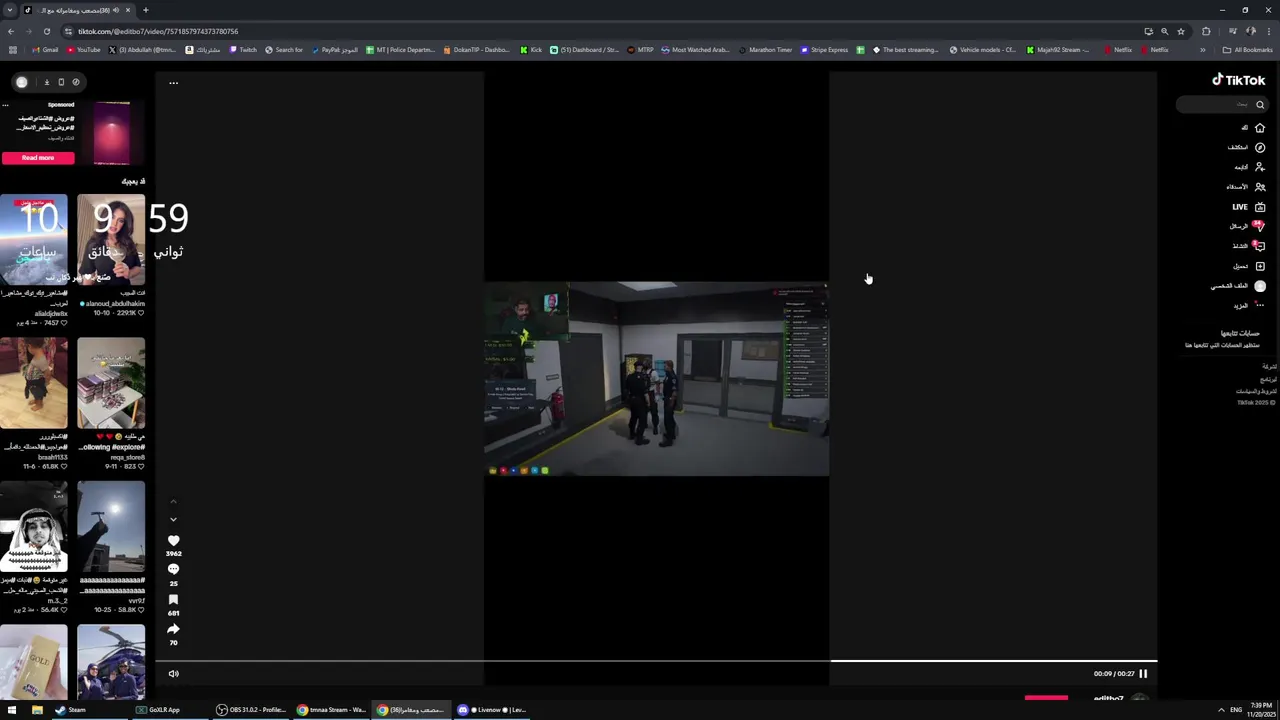This screenshot has height=720, width=1280.
Task: Open the Kick bookmark
Action: click(x=531, y=50)
